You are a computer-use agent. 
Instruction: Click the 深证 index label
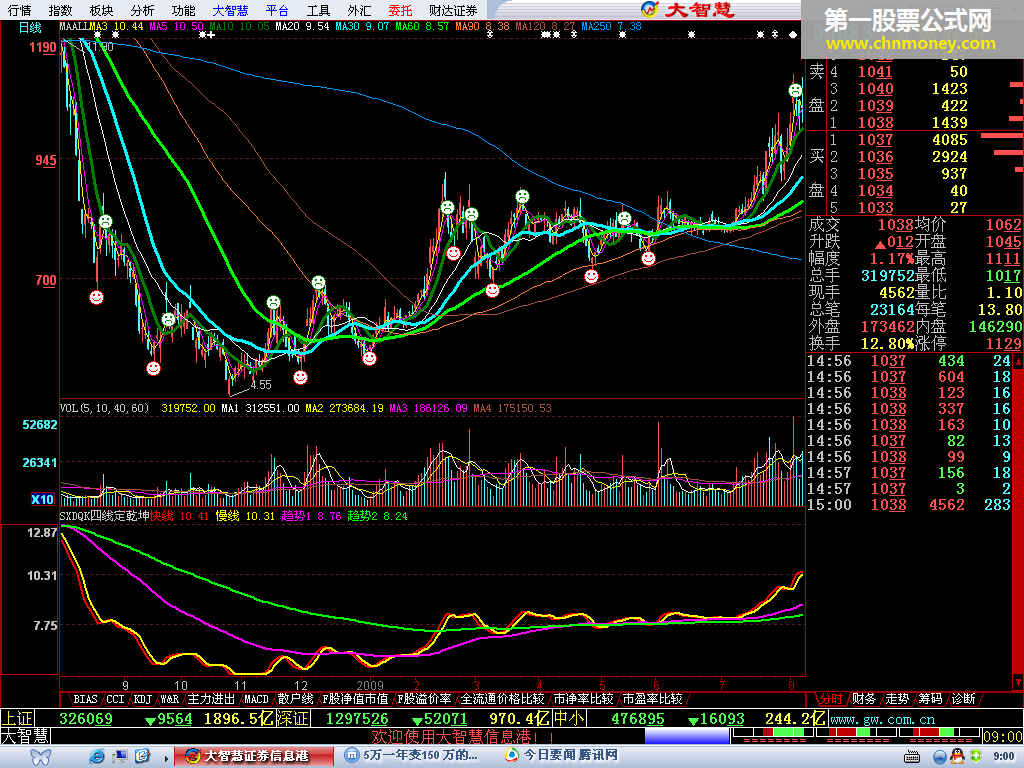tap(293, 719)
